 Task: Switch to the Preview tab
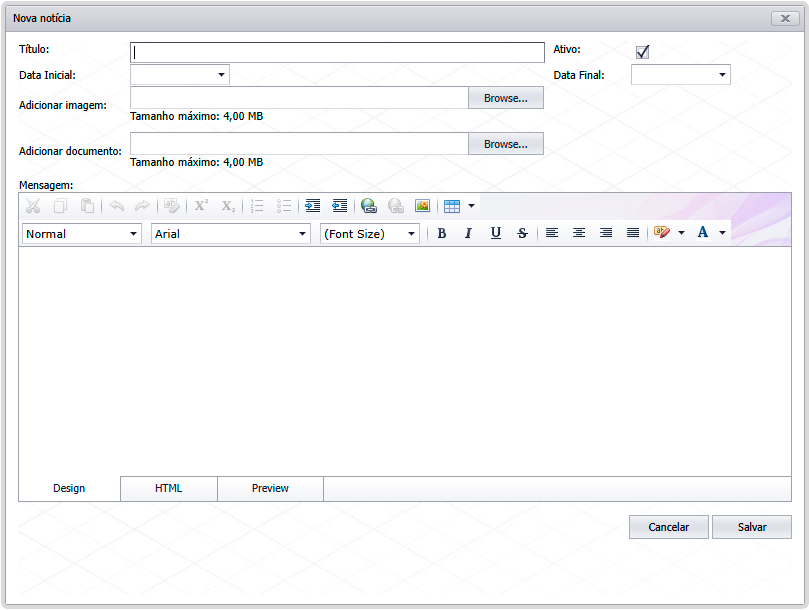coord(270,488)
